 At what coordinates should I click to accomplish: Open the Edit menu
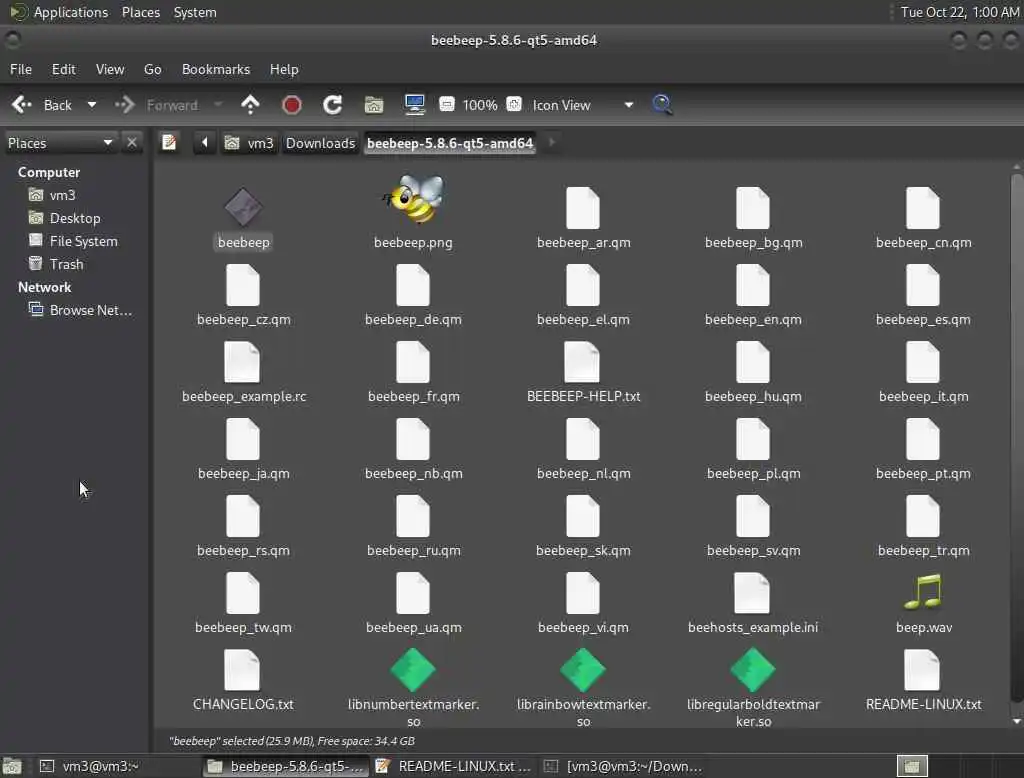pos(63,69)
